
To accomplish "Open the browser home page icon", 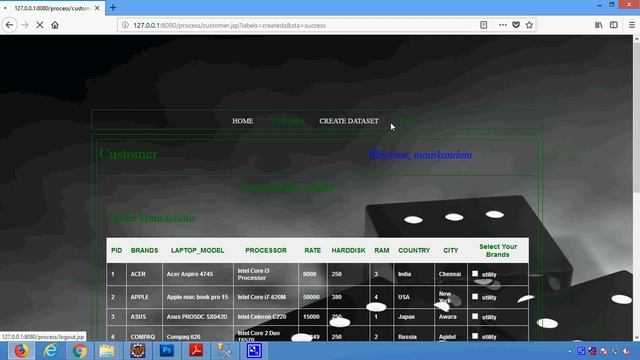I will click(55, 25).
